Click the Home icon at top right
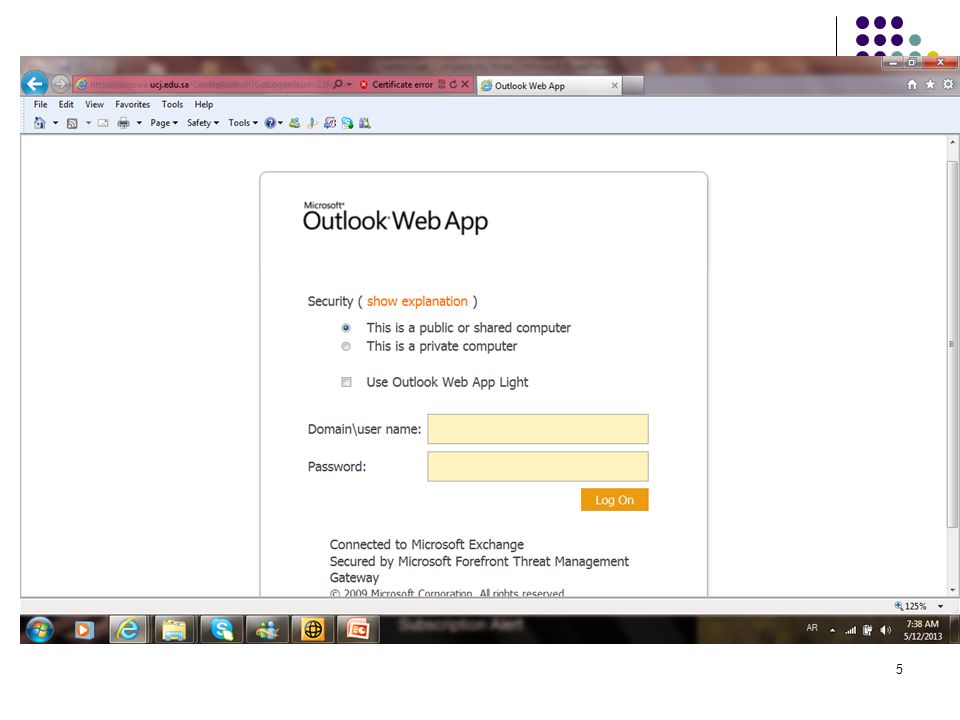This screenshot has width=960, height=720. 912,84
